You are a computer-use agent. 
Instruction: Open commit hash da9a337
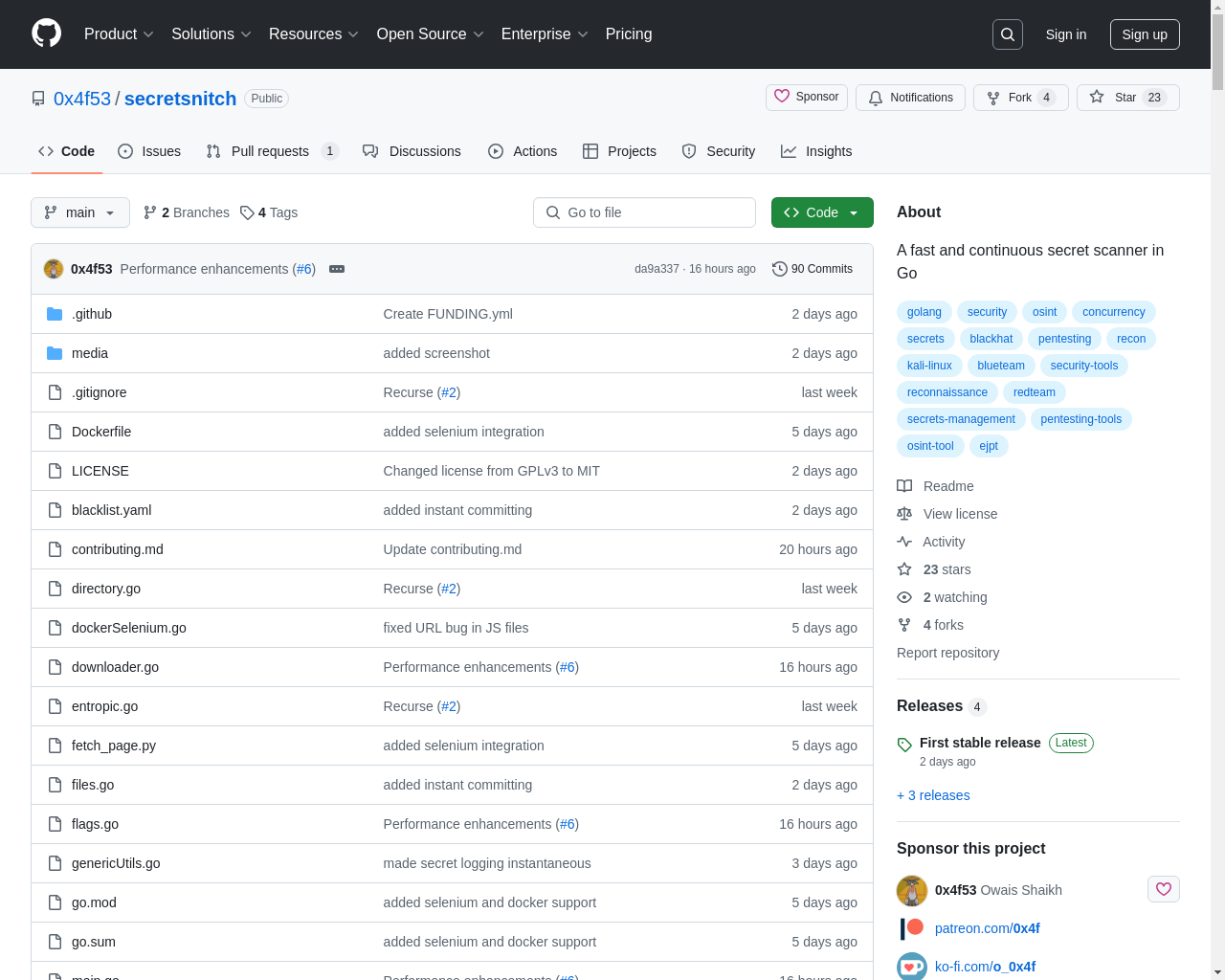point(657,269)
